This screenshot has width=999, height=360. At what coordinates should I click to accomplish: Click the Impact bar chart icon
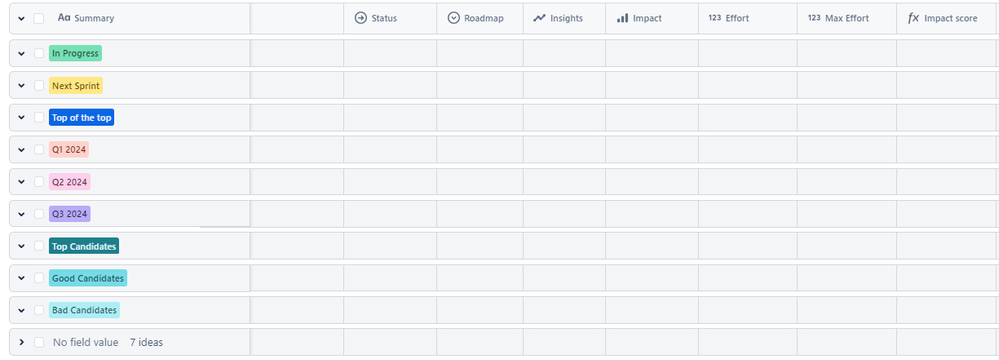click(622, 18)
